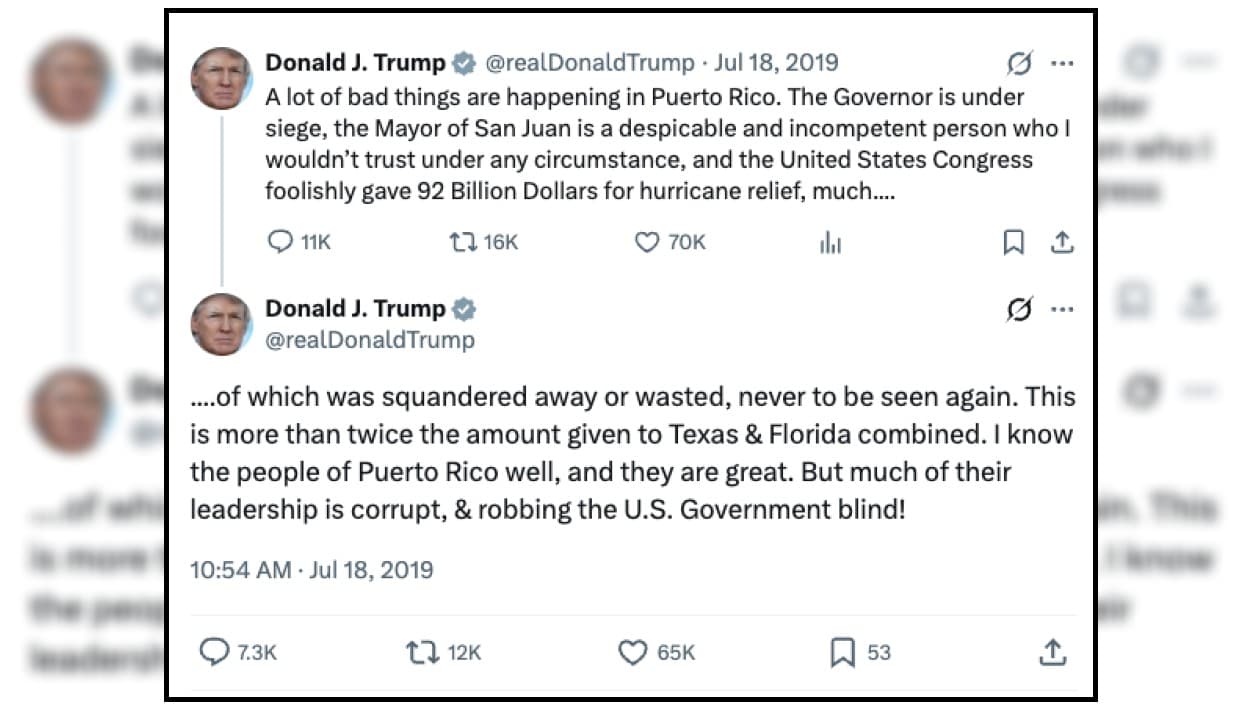Image resolution: width=1250 pixels, height=710 pixels.
Task: Like the second tweet with 65K likes
Action: (633, 653)
